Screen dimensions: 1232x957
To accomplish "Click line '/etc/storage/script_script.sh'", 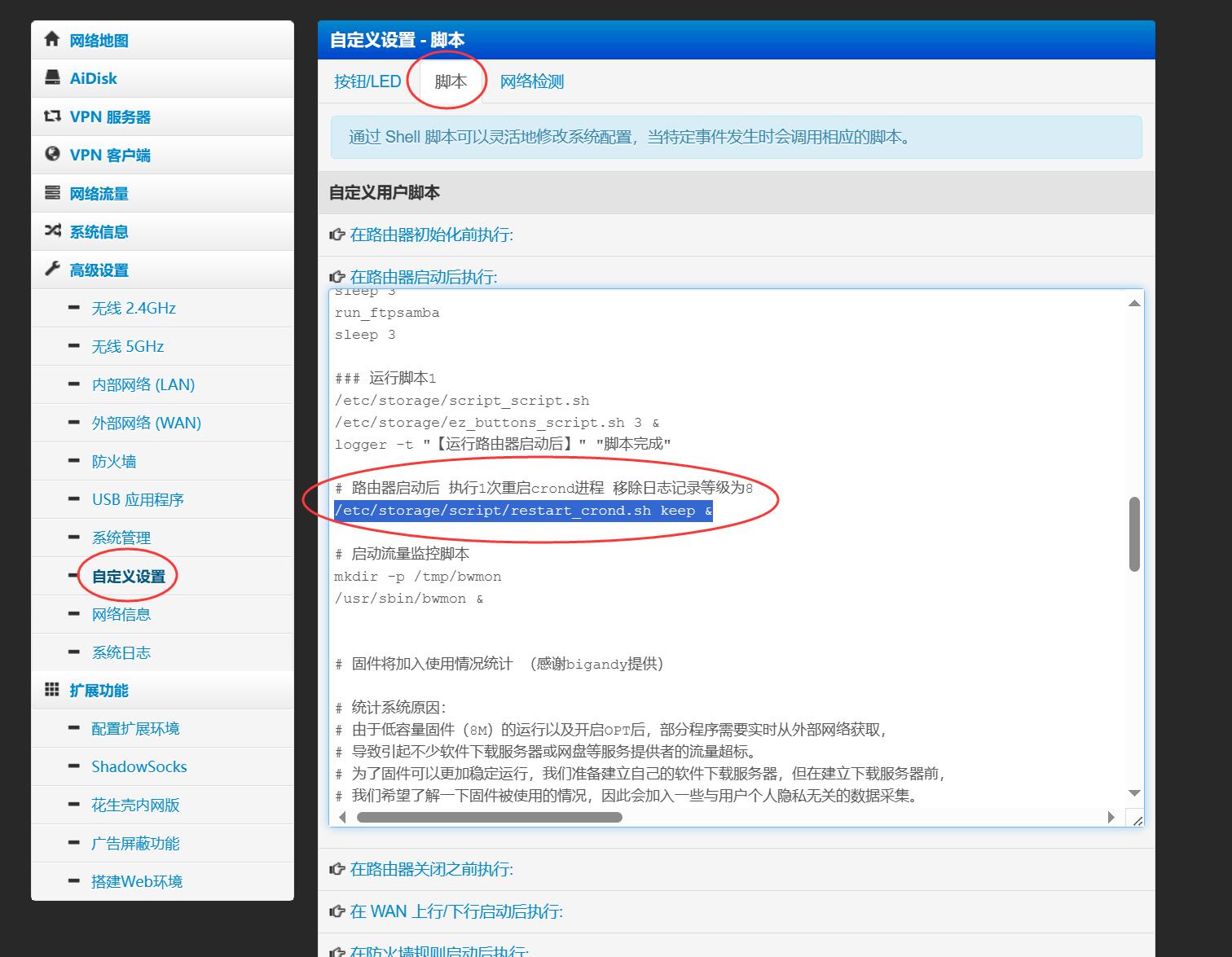I will [461, 401].
